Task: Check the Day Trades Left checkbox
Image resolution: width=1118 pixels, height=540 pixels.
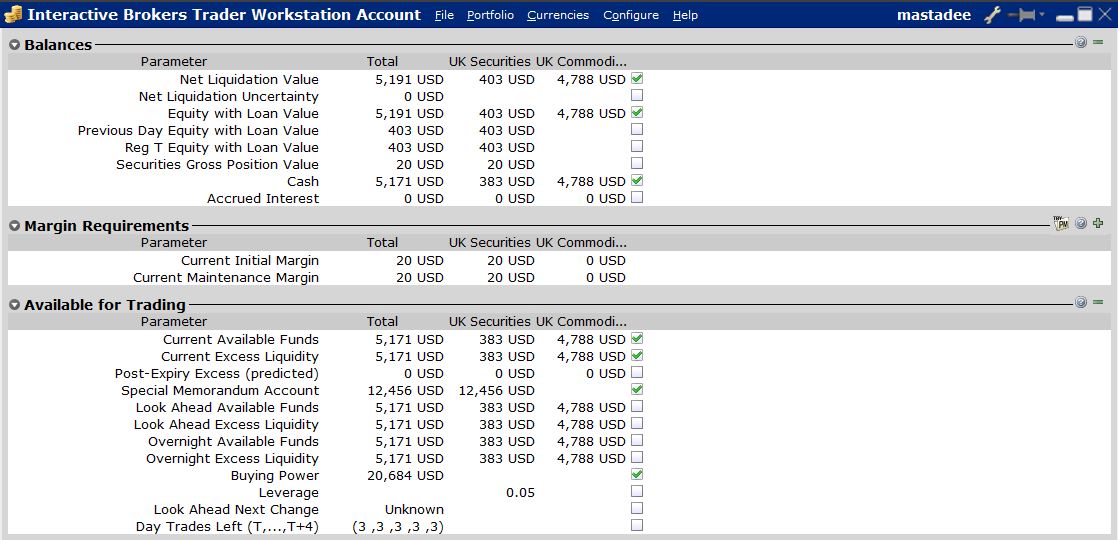Action: (x=637, y=525)
